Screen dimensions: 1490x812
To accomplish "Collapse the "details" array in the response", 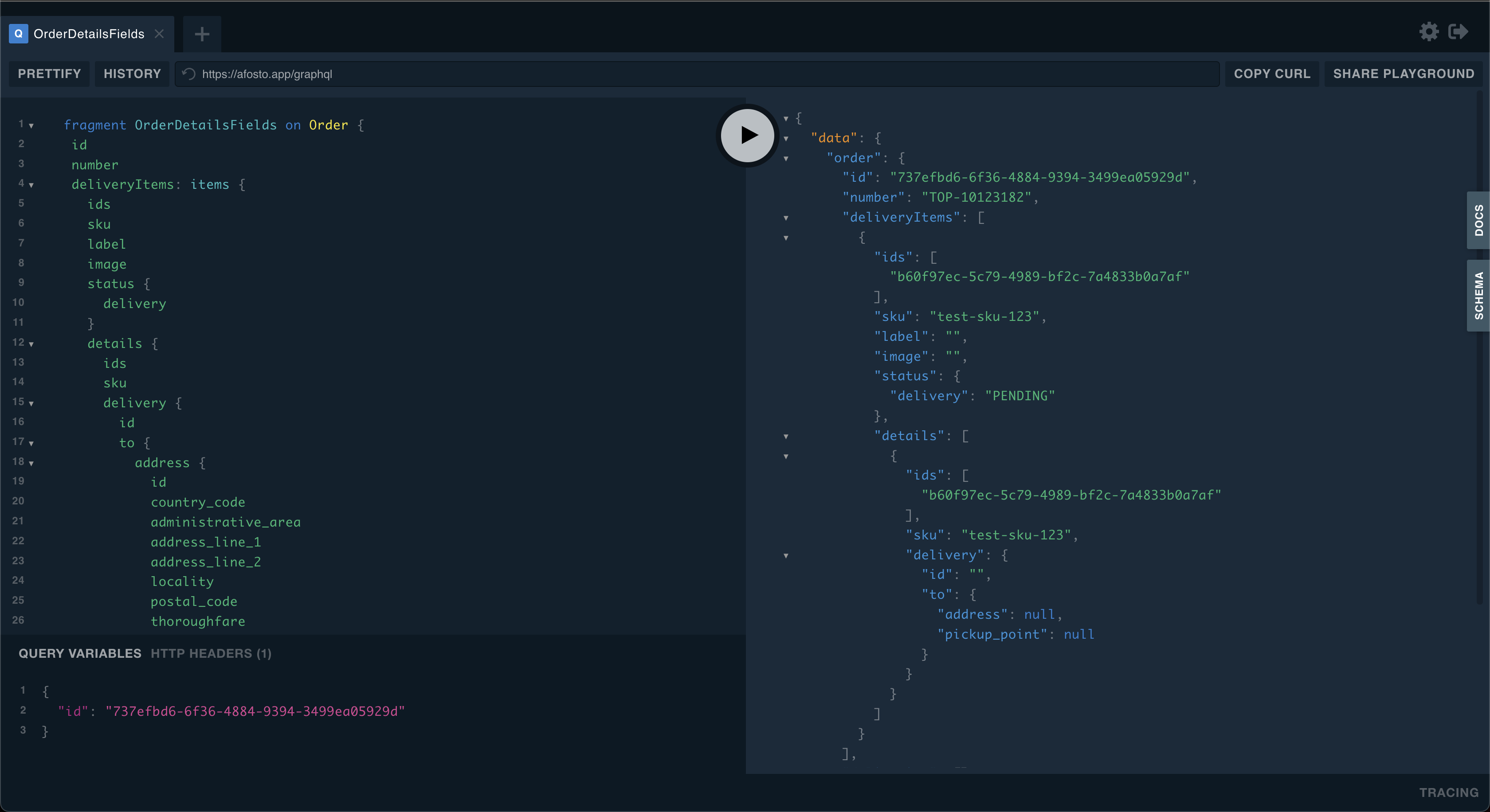I will click(x=786, y=436).
